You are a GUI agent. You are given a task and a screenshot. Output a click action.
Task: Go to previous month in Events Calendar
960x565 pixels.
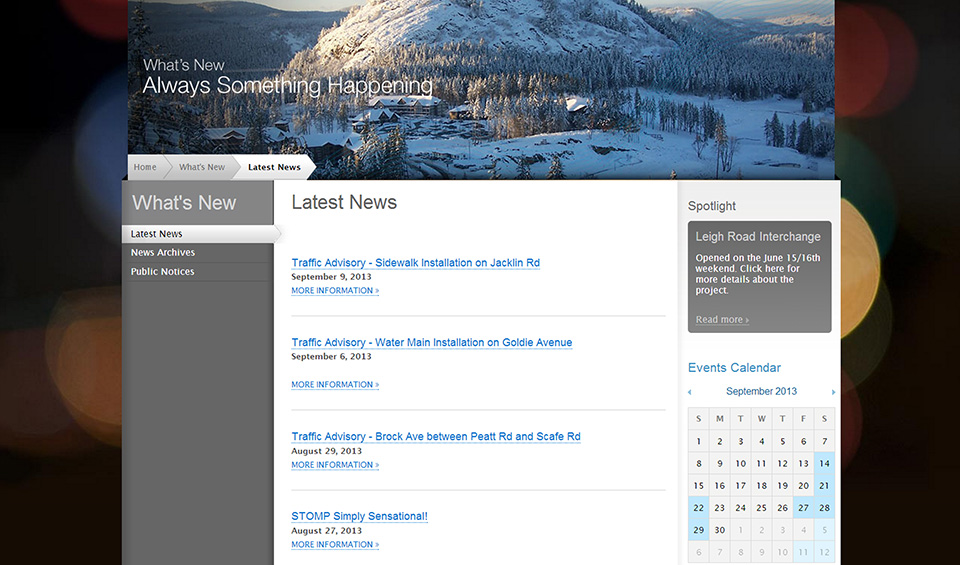[x=690, y=392]
